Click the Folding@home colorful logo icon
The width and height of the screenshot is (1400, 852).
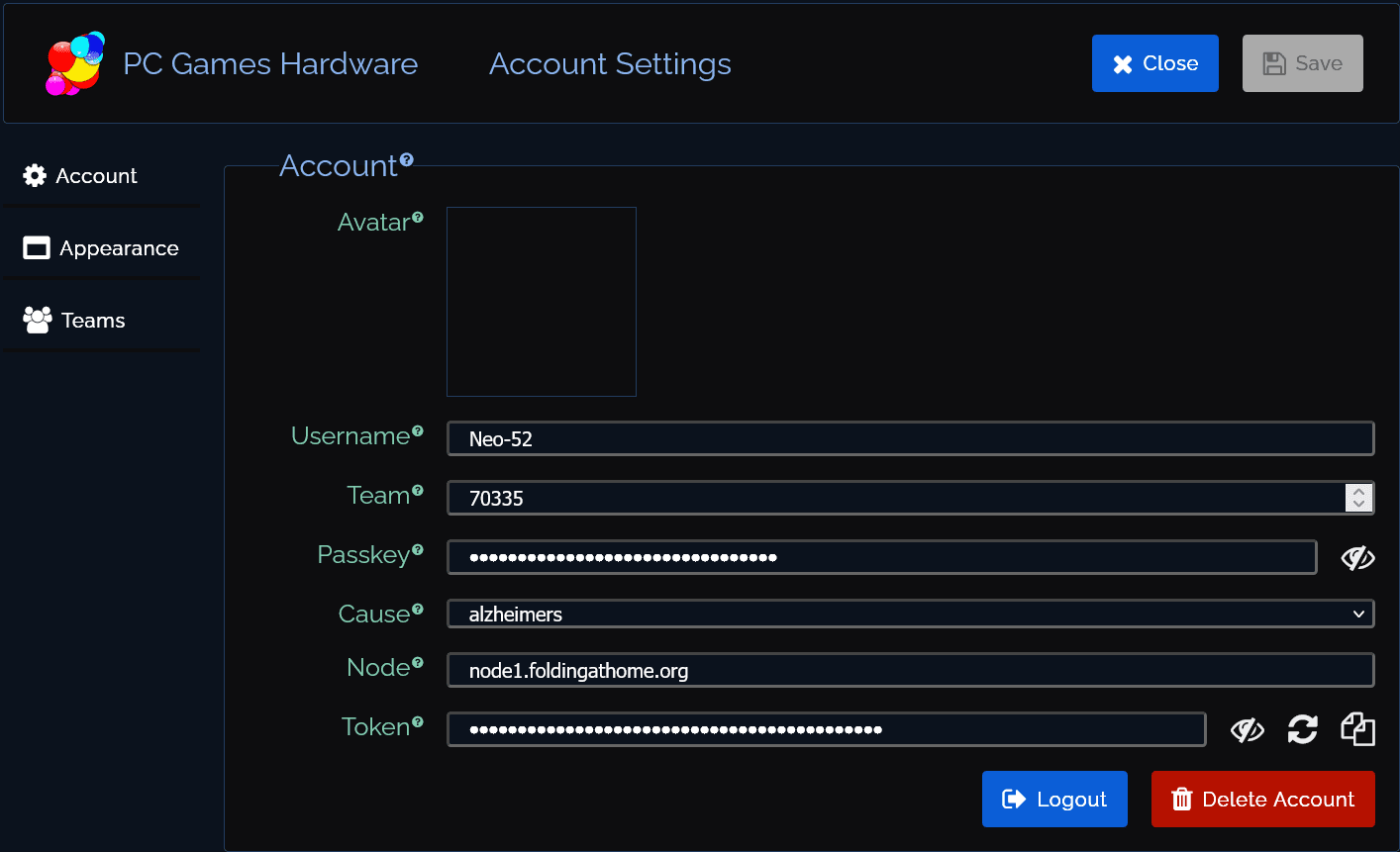pos(75,63)
